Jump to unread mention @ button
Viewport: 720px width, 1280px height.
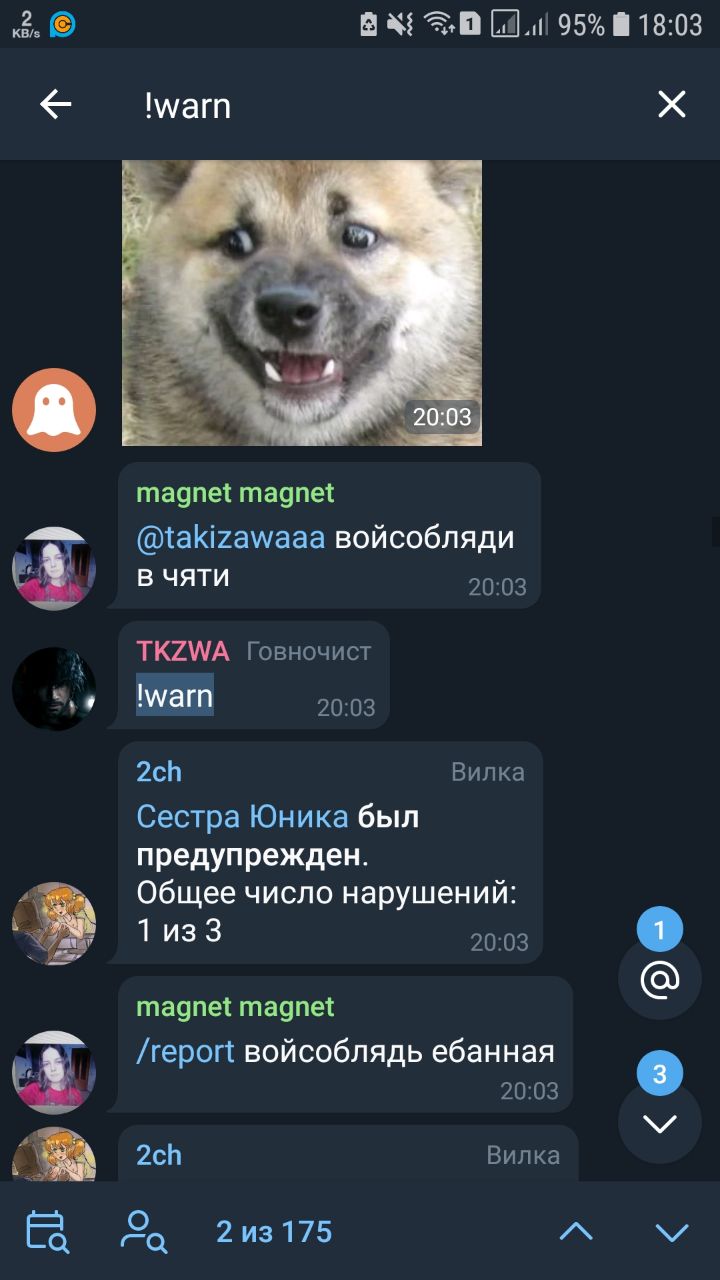[660, 978]
